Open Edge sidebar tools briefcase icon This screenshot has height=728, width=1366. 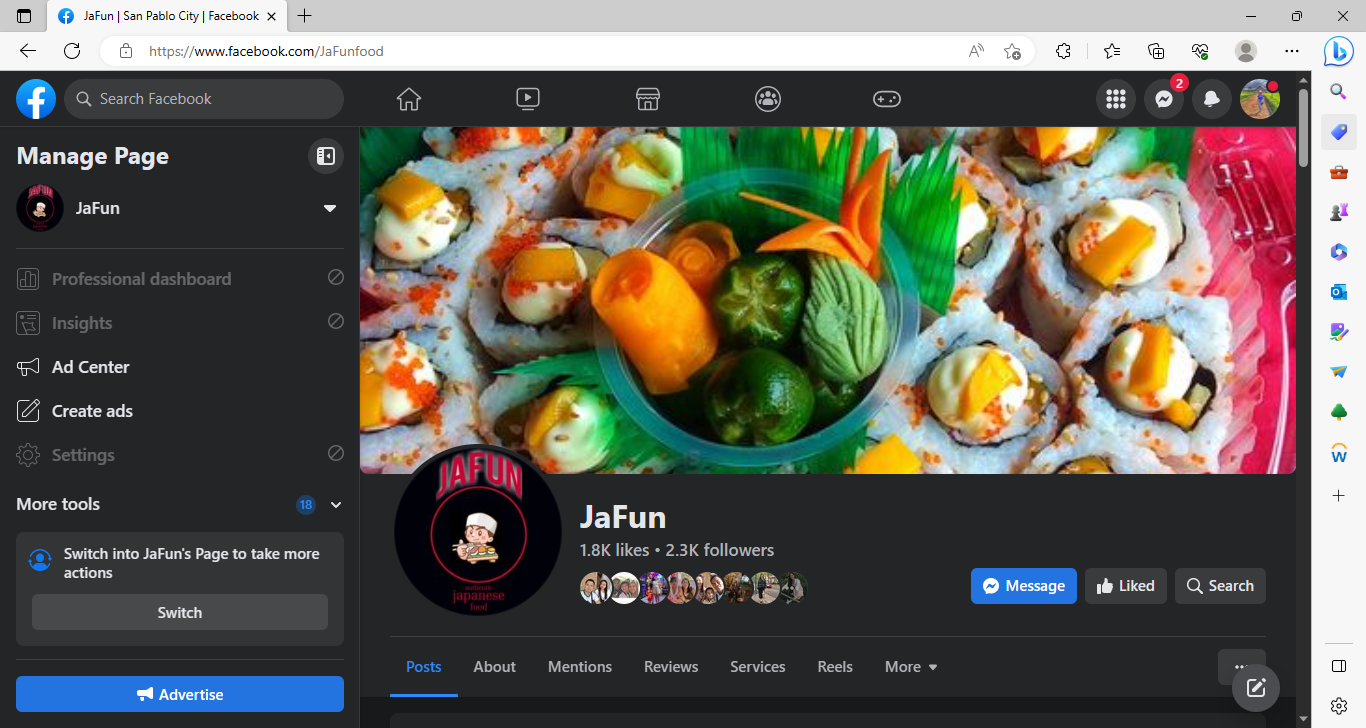[1339, 172]
